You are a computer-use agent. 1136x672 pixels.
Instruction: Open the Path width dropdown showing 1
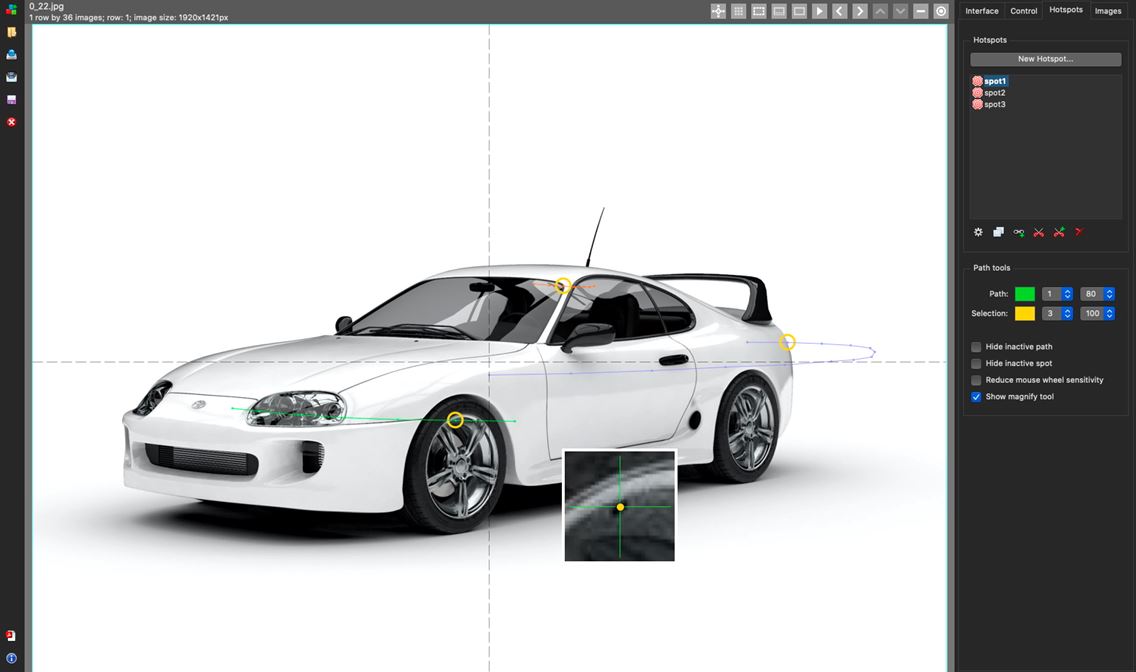1057,294
